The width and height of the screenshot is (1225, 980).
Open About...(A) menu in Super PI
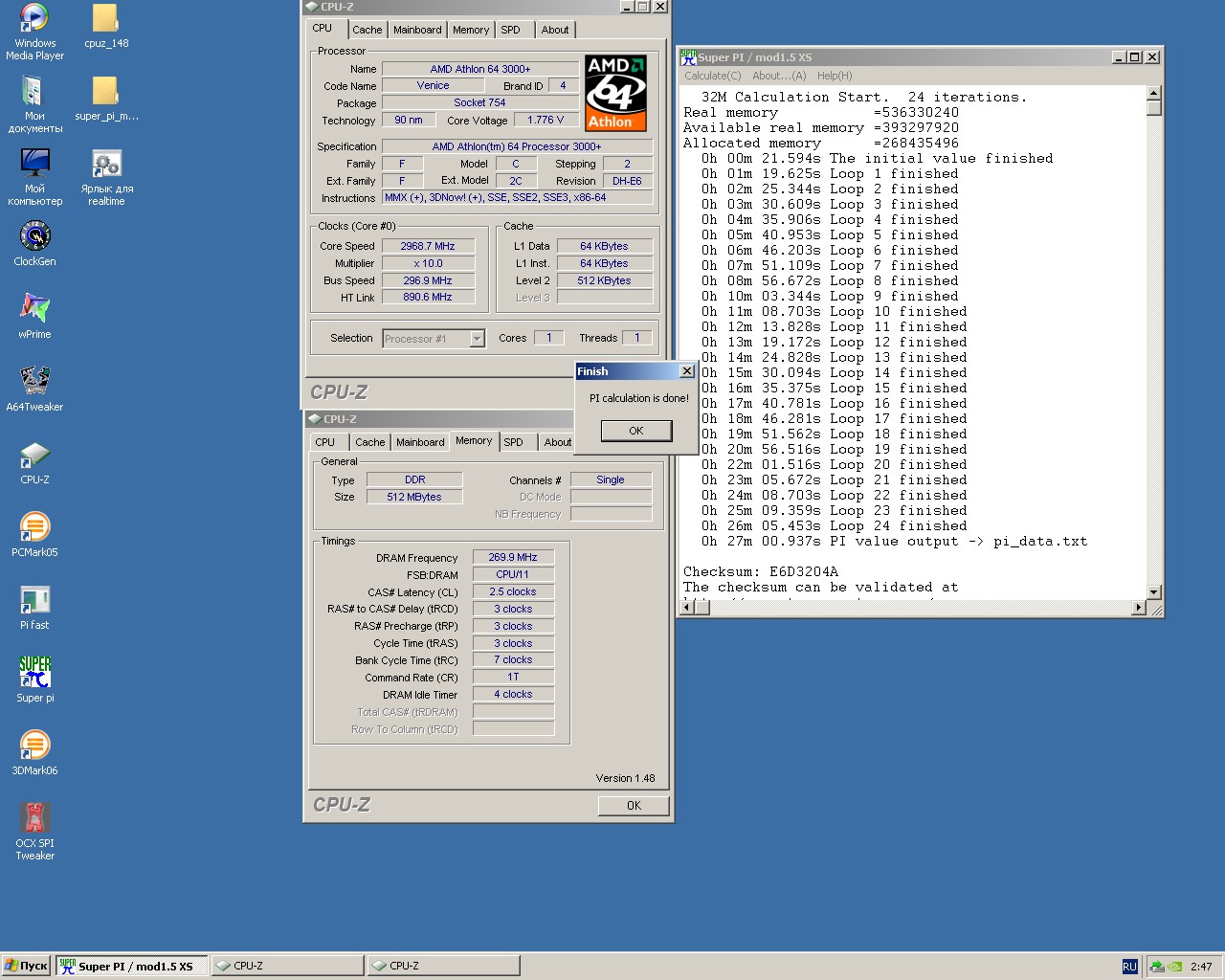[779, 76]
